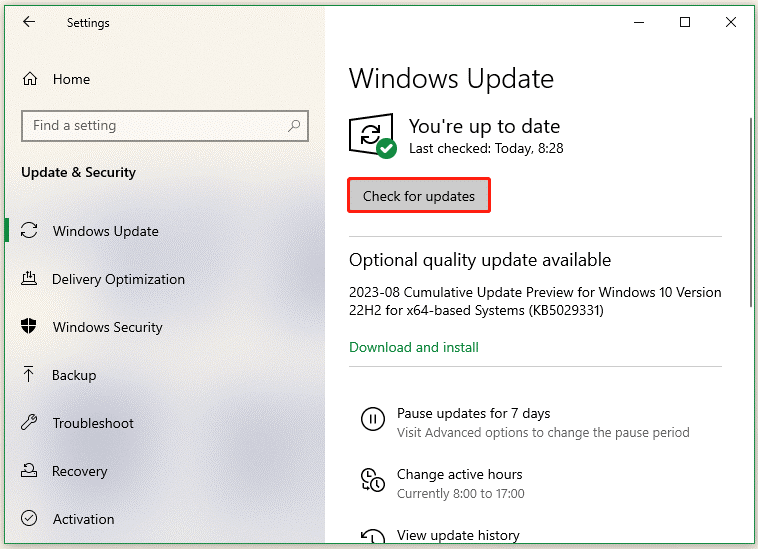Click the Troubleshoot wrench icon

29,422
